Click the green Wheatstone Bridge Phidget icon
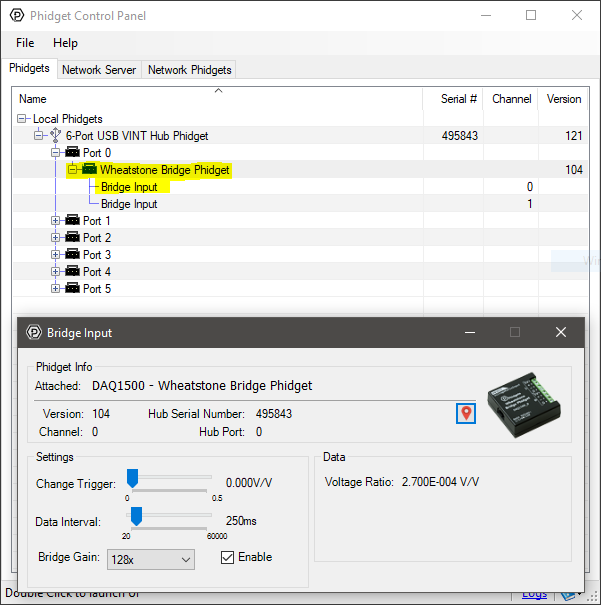The width and height of the screenshot is (601, 605). click(x=89, y=170)
